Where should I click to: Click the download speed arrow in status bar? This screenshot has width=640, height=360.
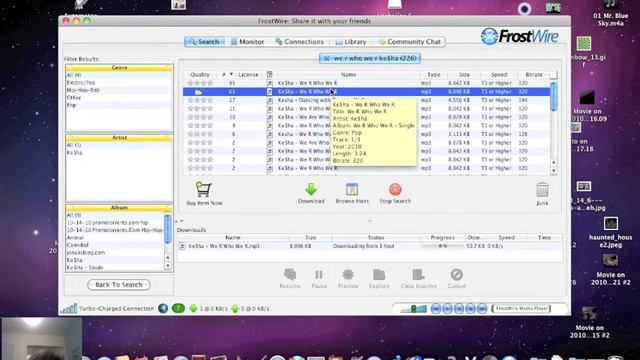point(193,309)
